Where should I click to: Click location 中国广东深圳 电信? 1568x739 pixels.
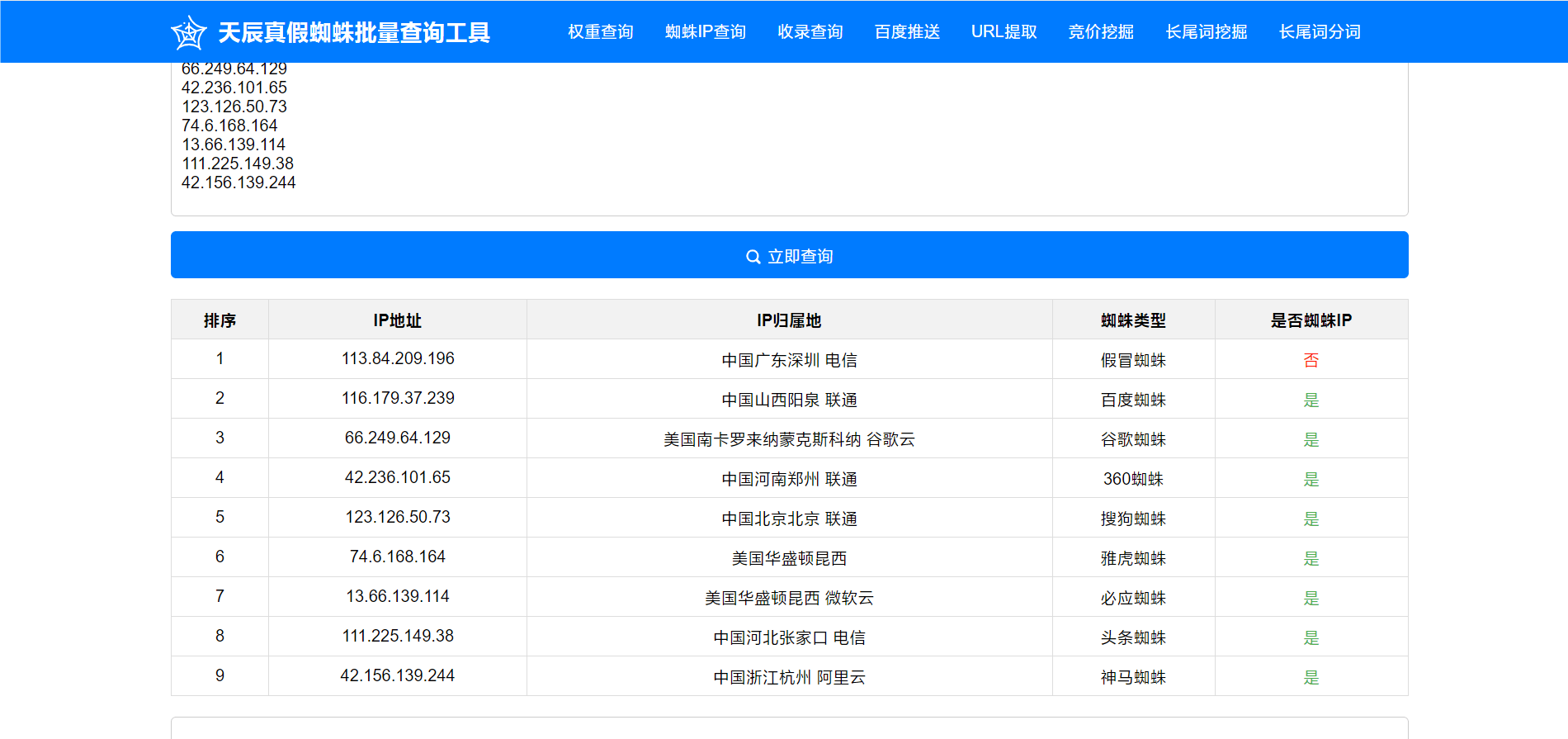790,360
